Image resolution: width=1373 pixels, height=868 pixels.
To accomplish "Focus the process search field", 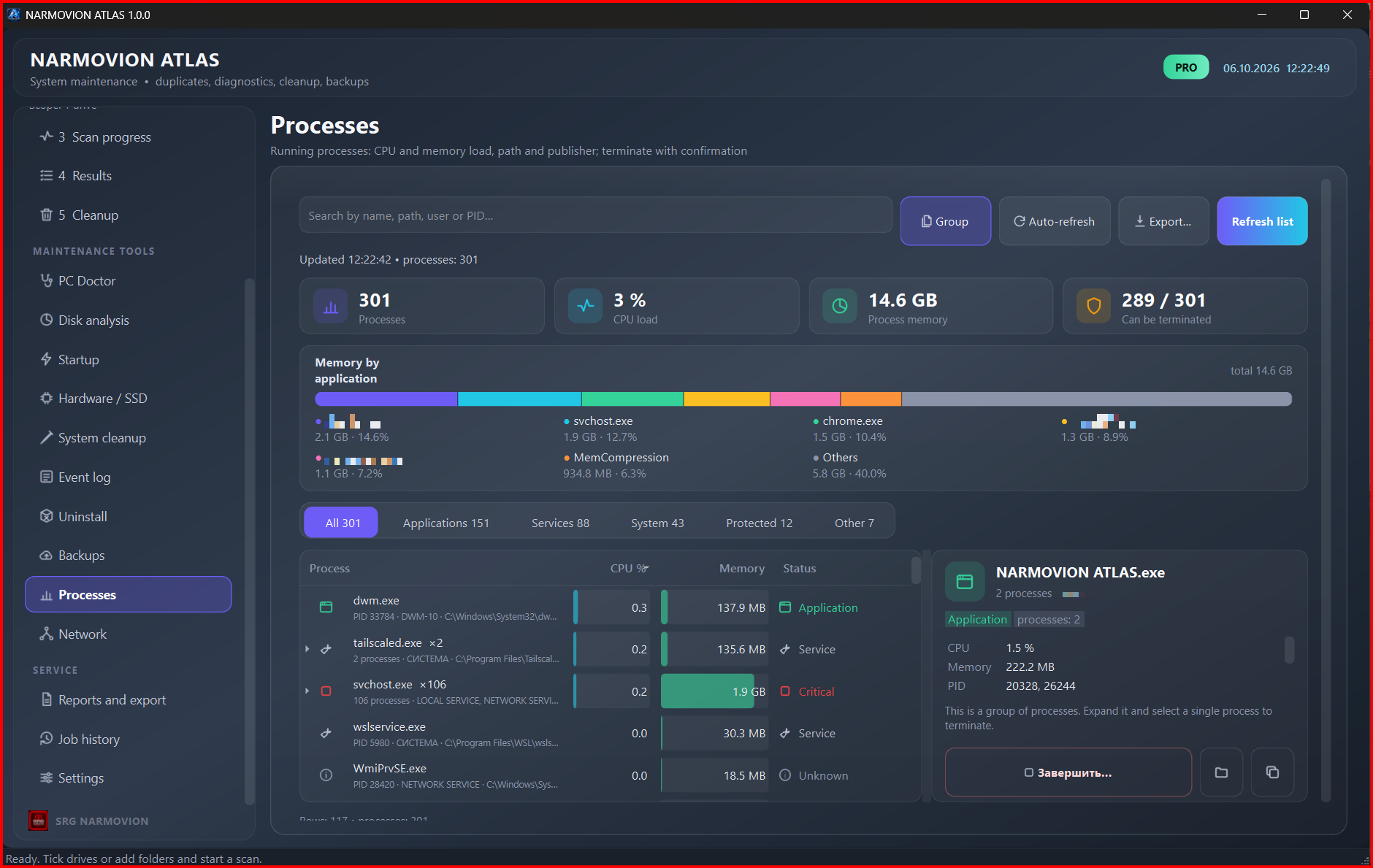I will pos(596,215).
